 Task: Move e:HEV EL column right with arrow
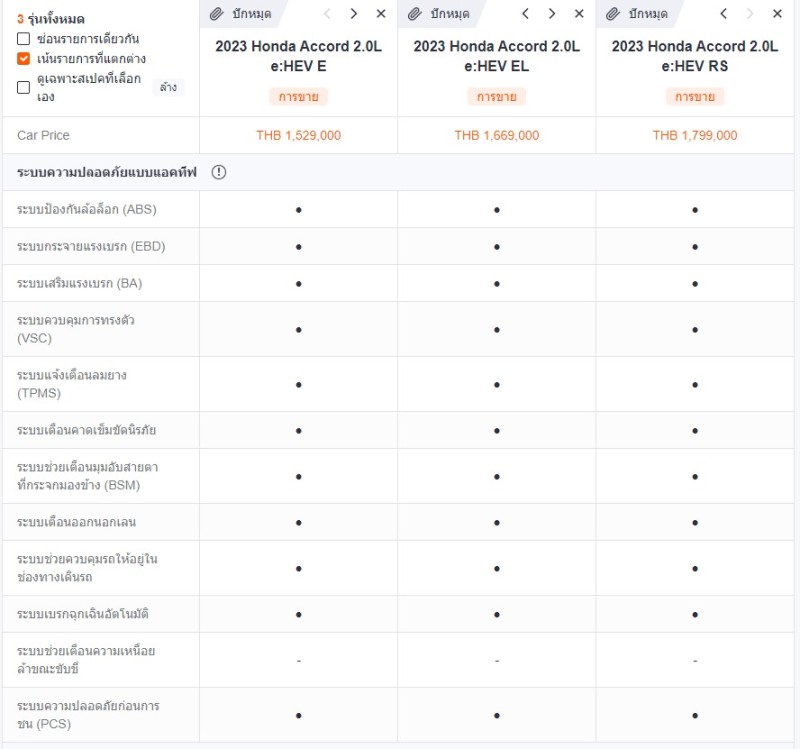(x=552, y=14)
